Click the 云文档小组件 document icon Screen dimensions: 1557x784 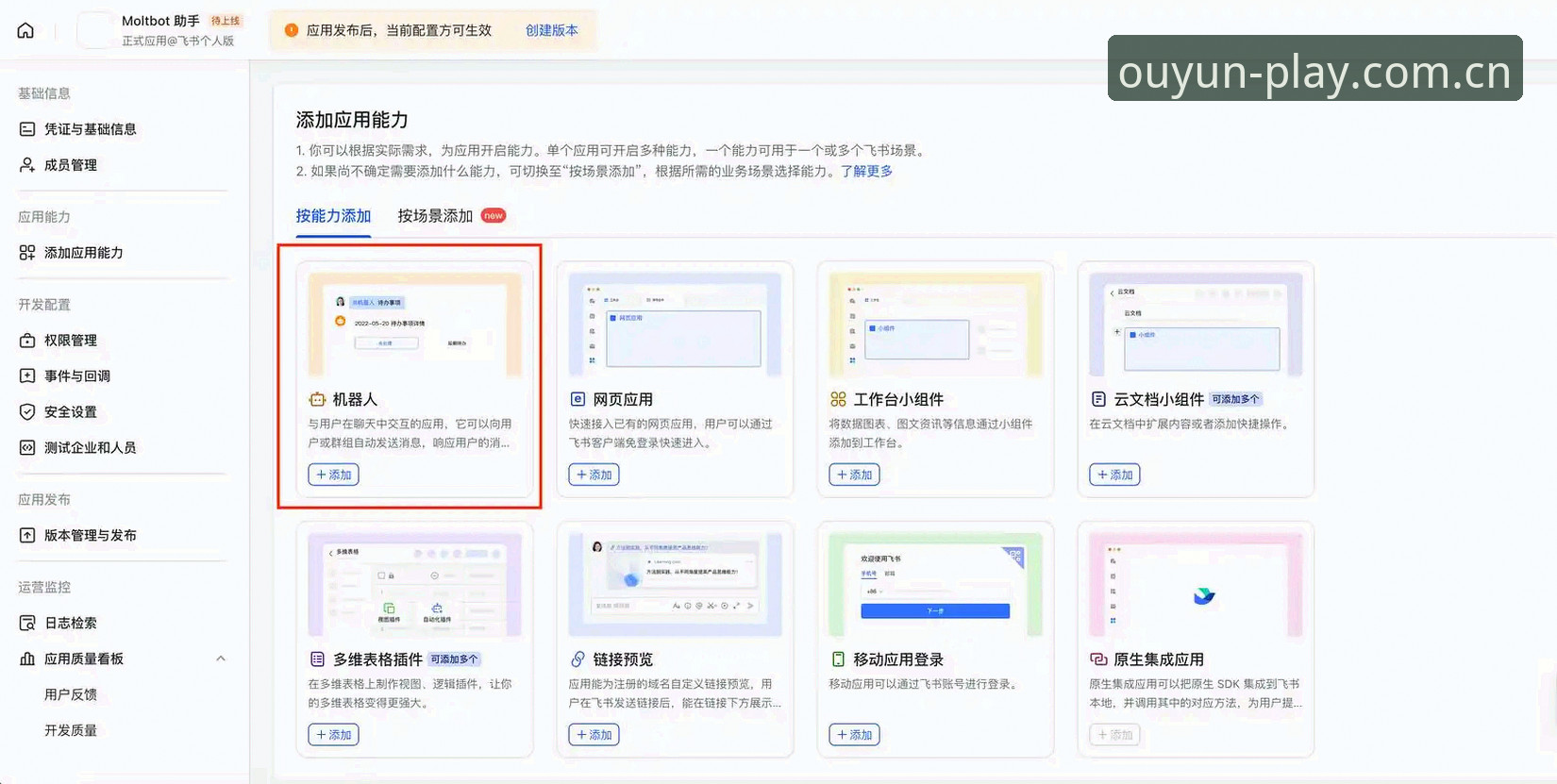point(1098,400)
